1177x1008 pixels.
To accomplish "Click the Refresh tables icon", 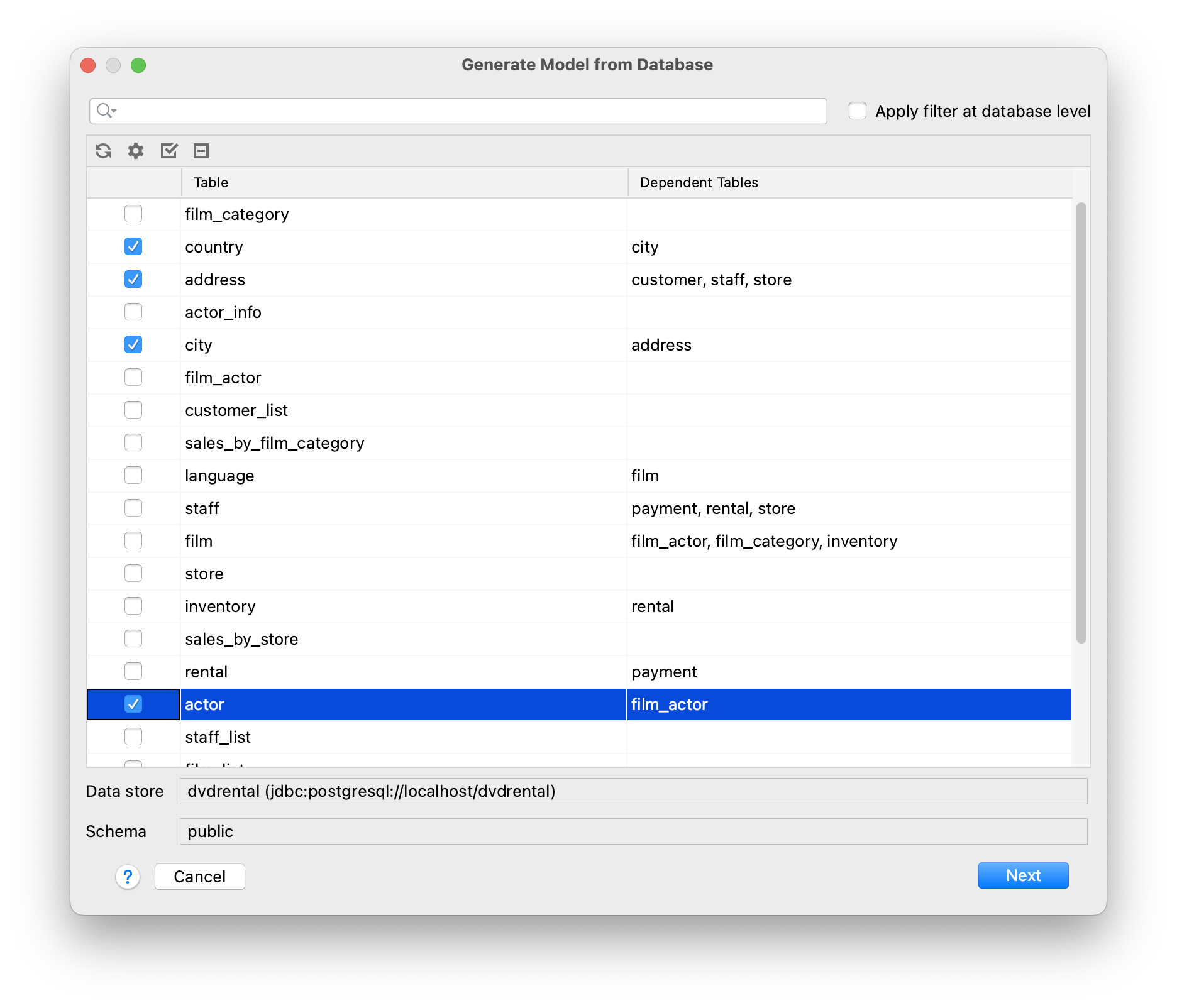I will pos(103,151).
